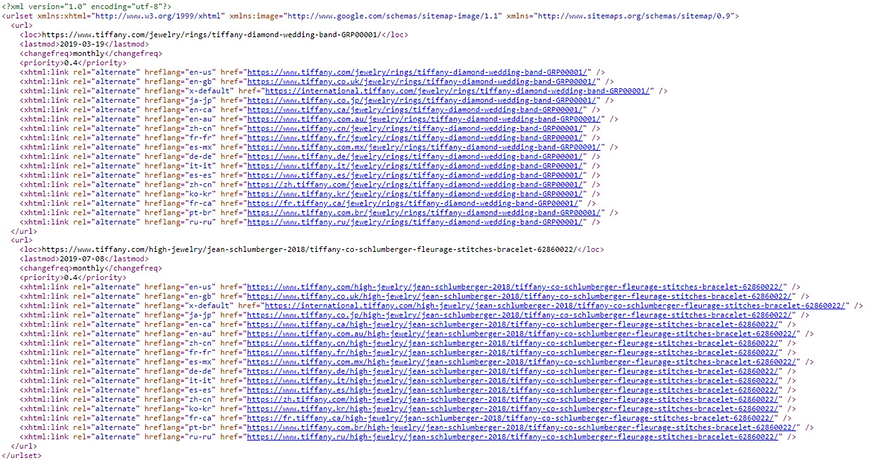880x464 pixels.
Task: Open the tiffany.co.jp Schlumberger bracelet link
Action: [x=519, y=315]
